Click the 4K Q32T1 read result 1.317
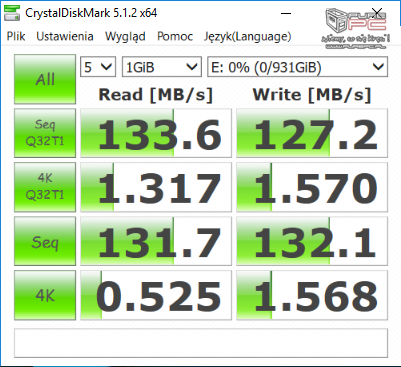 pos(156,187)
